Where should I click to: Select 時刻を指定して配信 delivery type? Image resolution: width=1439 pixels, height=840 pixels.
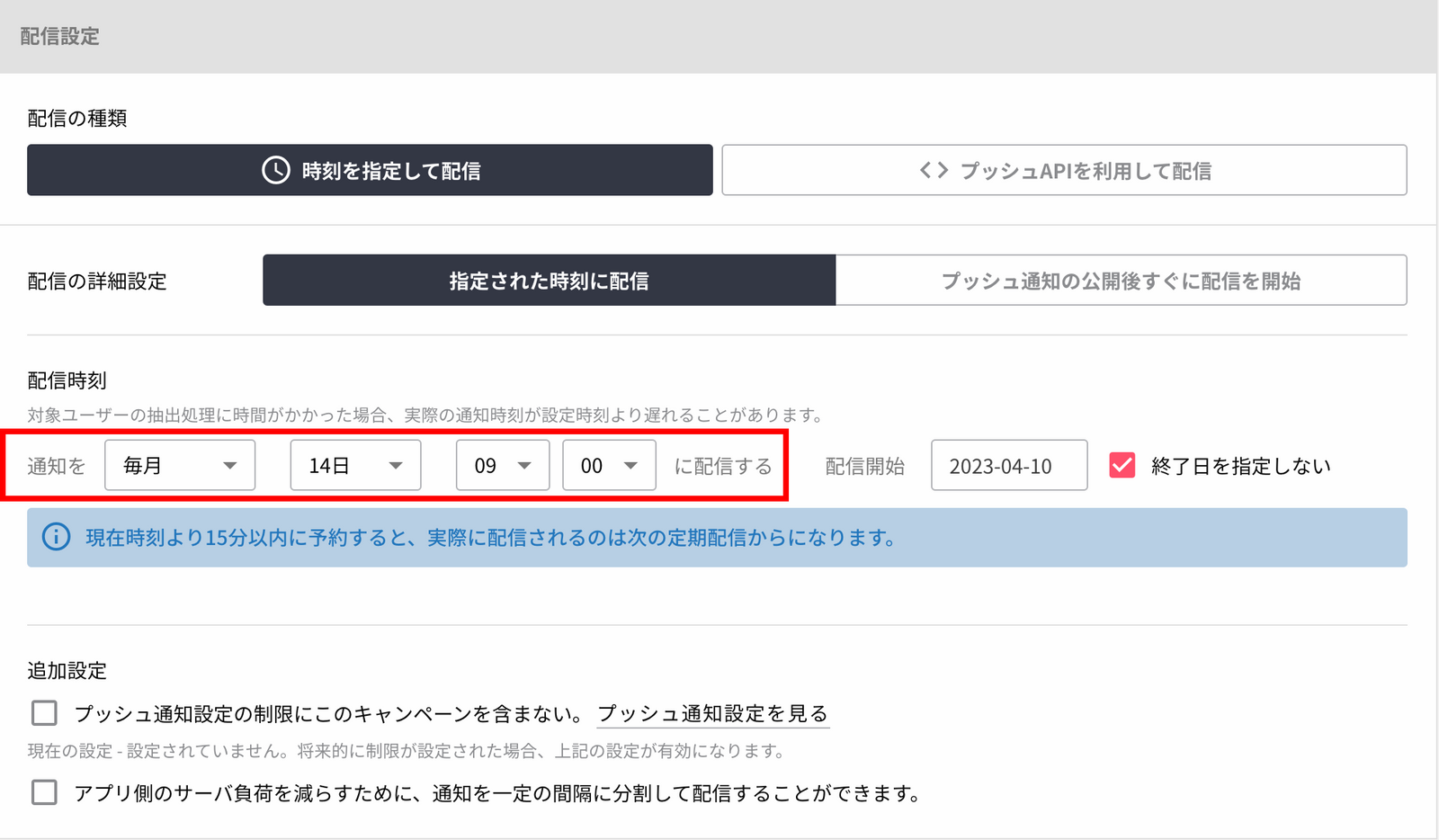370,170
